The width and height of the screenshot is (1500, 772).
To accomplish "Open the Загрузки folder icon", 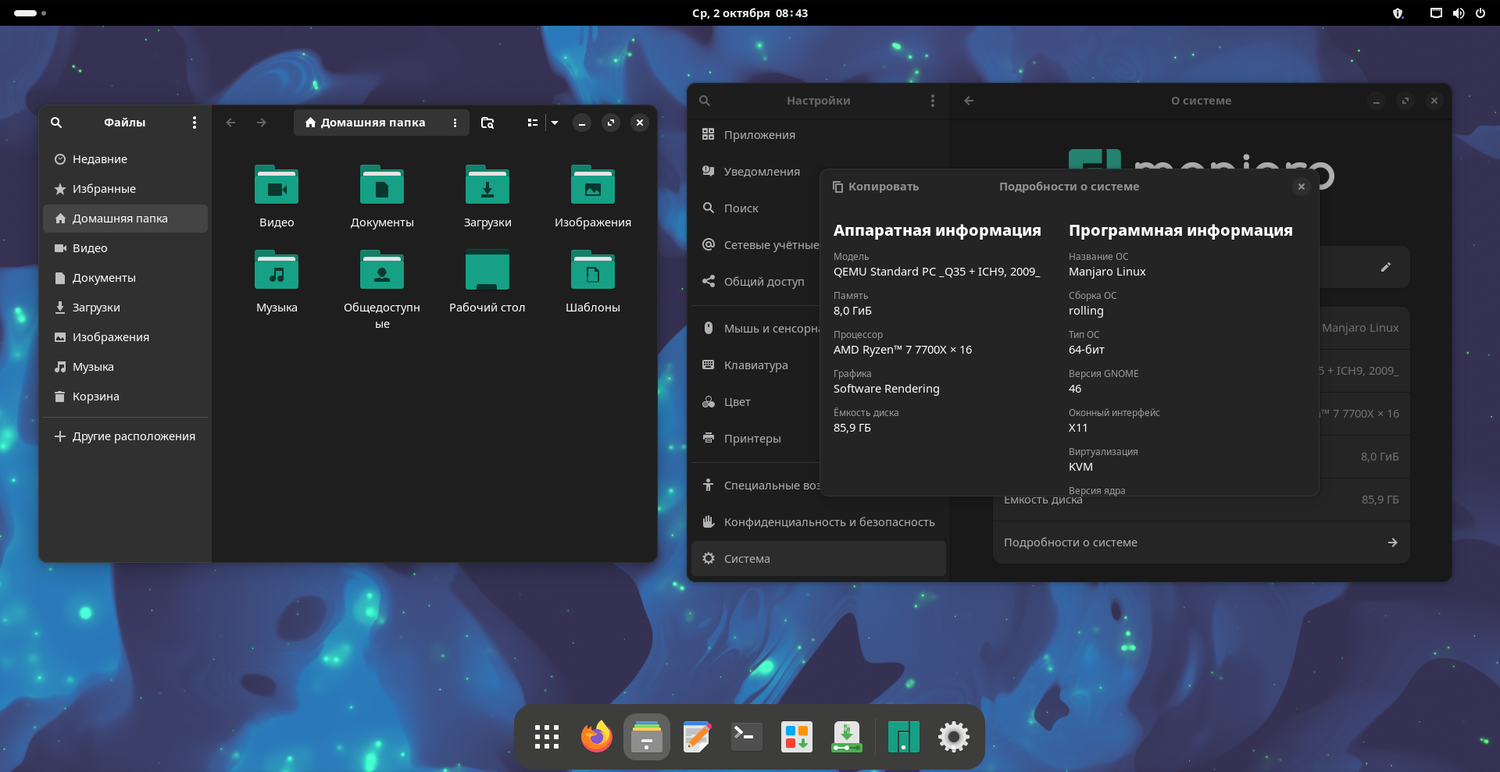I will 487,186.
